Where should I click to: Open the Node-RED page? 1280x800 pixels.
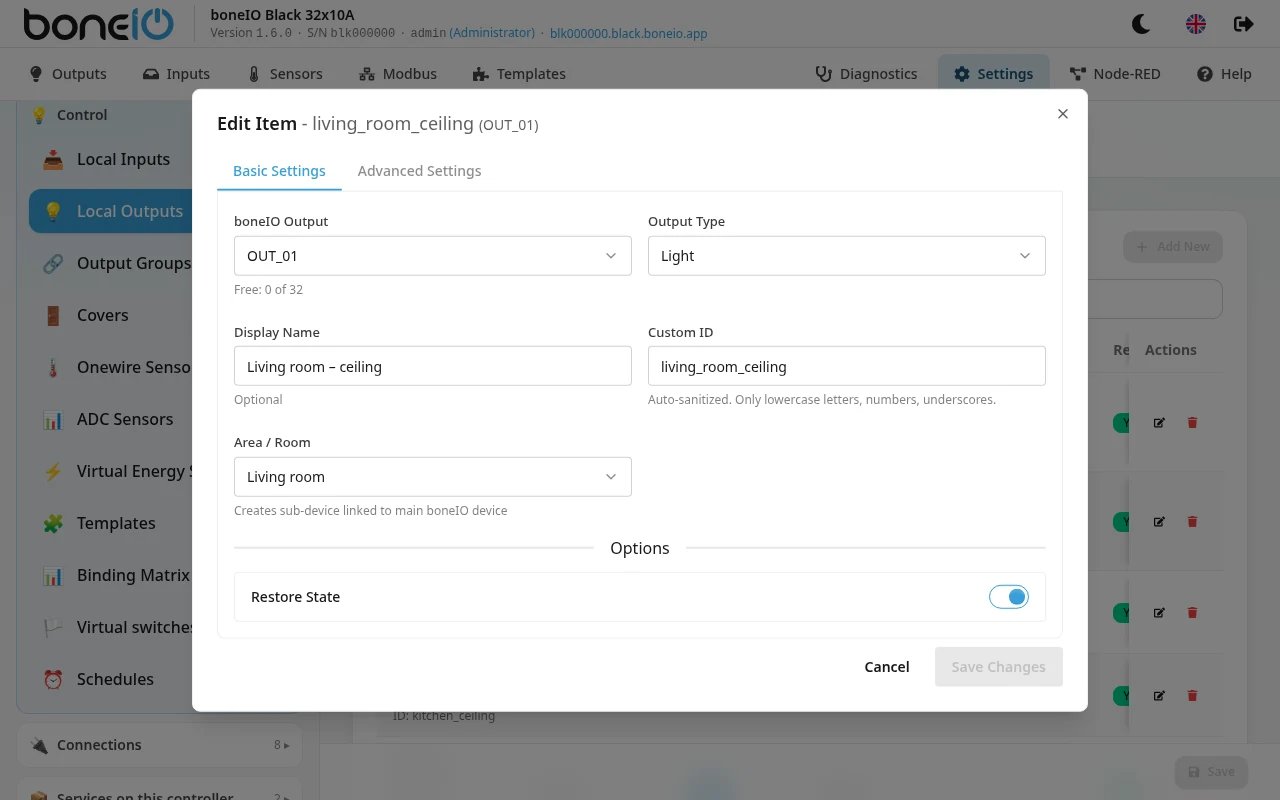(1115, 74)
